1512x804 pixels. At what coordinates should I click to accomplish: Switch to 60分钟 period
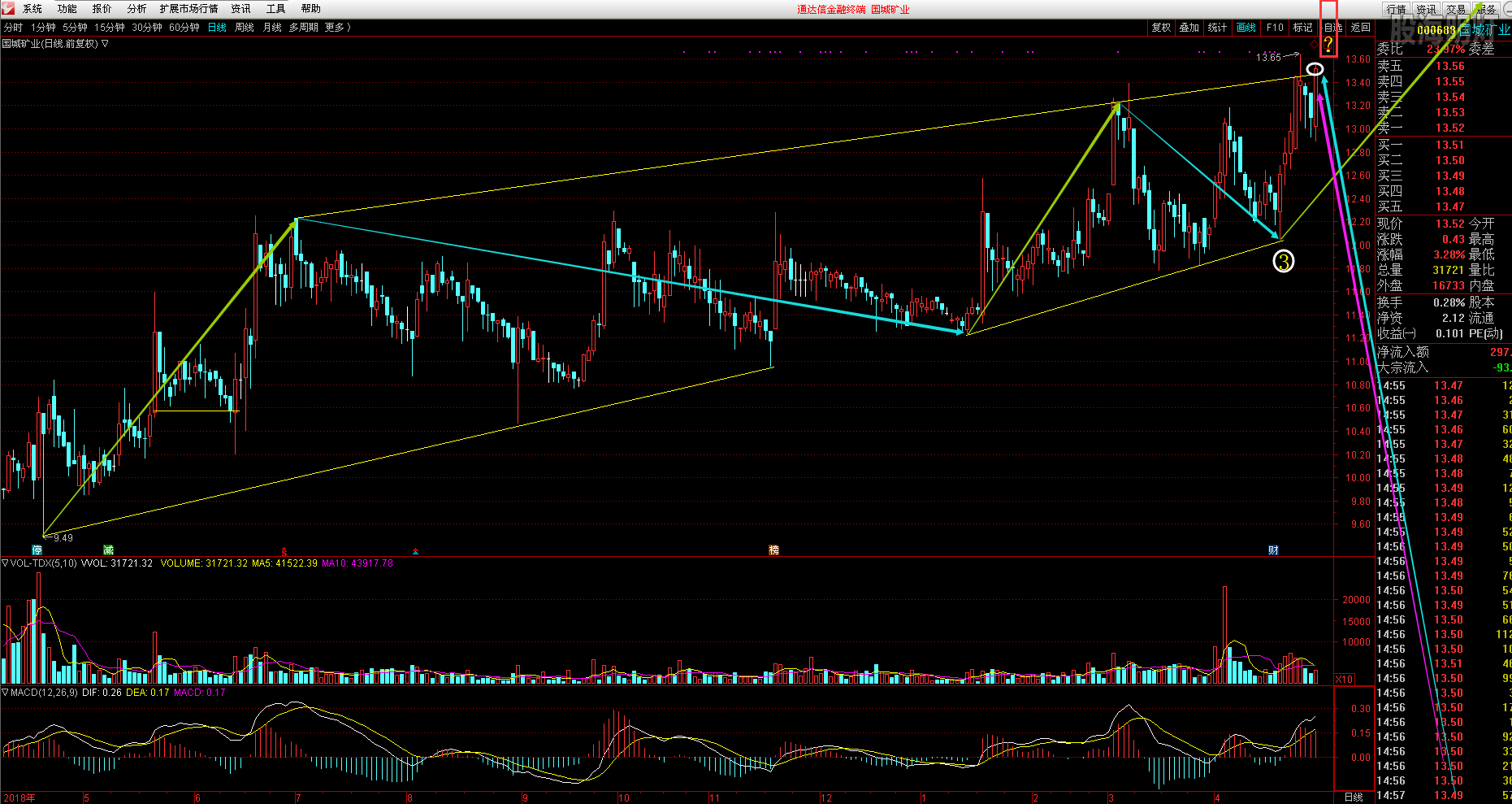pyautogui.click(x=184, y=28)
